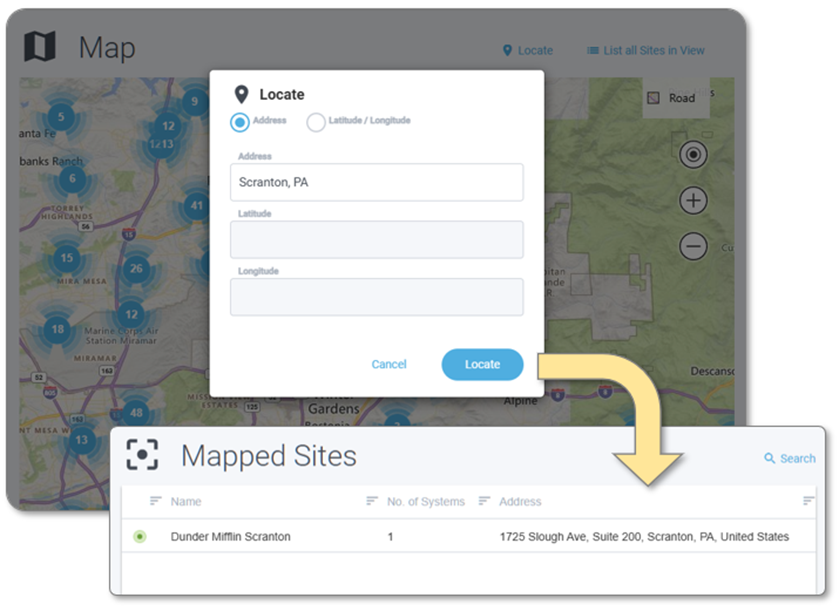Image resolution: width=839 pixels, height=611 pixels.
Task: Click the location pin in Locate dialog
Action: point(241,95)
